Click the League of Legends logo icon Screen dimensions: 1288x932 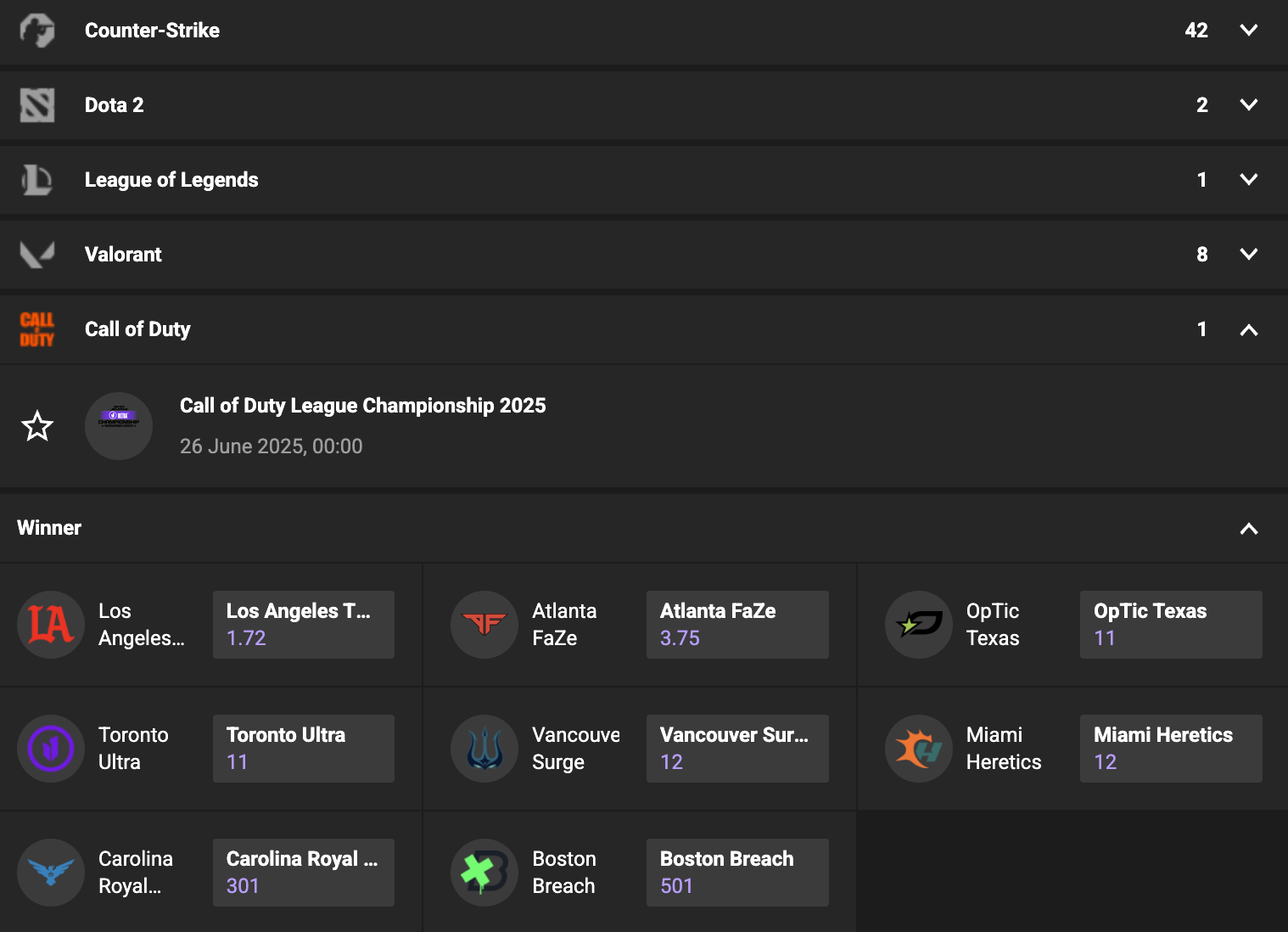pos(37,180)
